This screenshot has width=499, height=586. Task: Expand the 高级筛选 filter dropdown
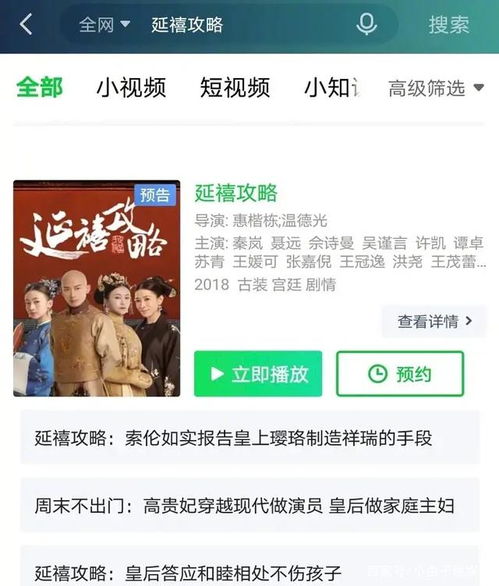tap(436, 88)
